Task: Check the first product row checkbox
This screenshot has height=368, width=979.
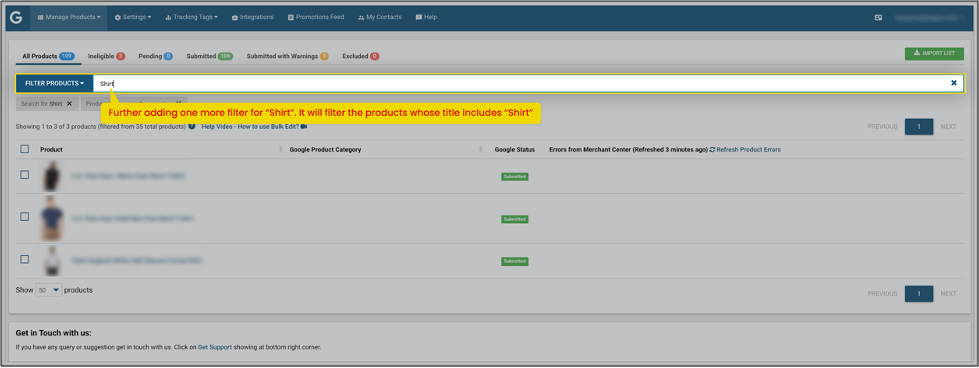Action: pyautogui.click(x=24, y=175)
